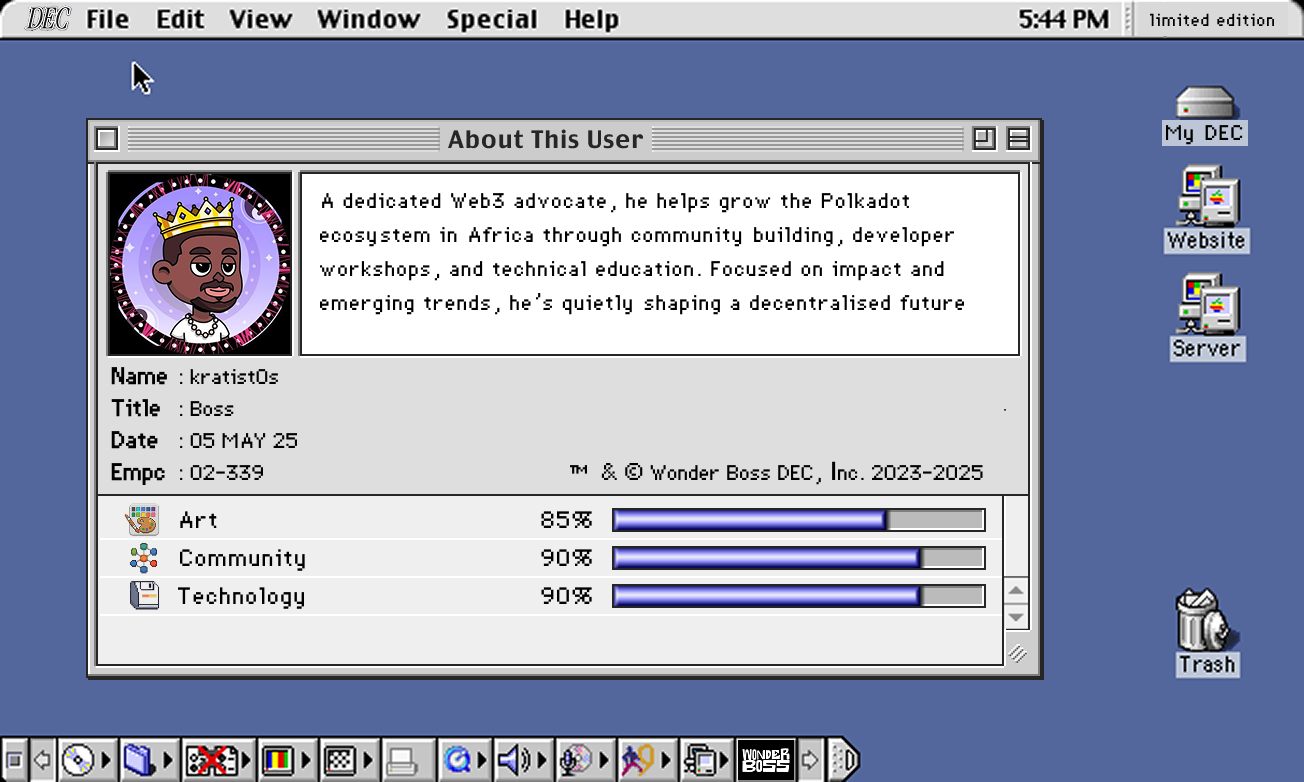Screen dimensions: 1304x782
Task: Click the 90% value in the Community row
Action: pos(566,558)
